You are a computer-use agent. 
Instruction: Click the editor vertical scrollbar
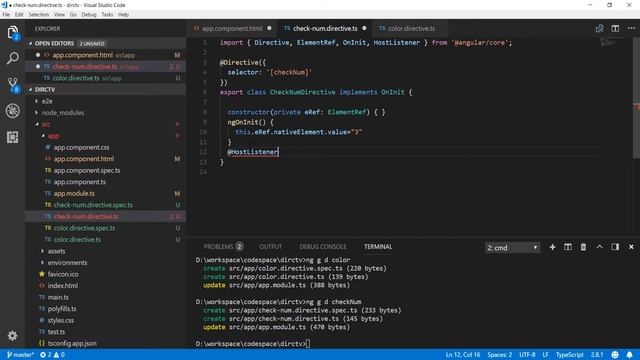pyautogui.click(x=636, y=98)
